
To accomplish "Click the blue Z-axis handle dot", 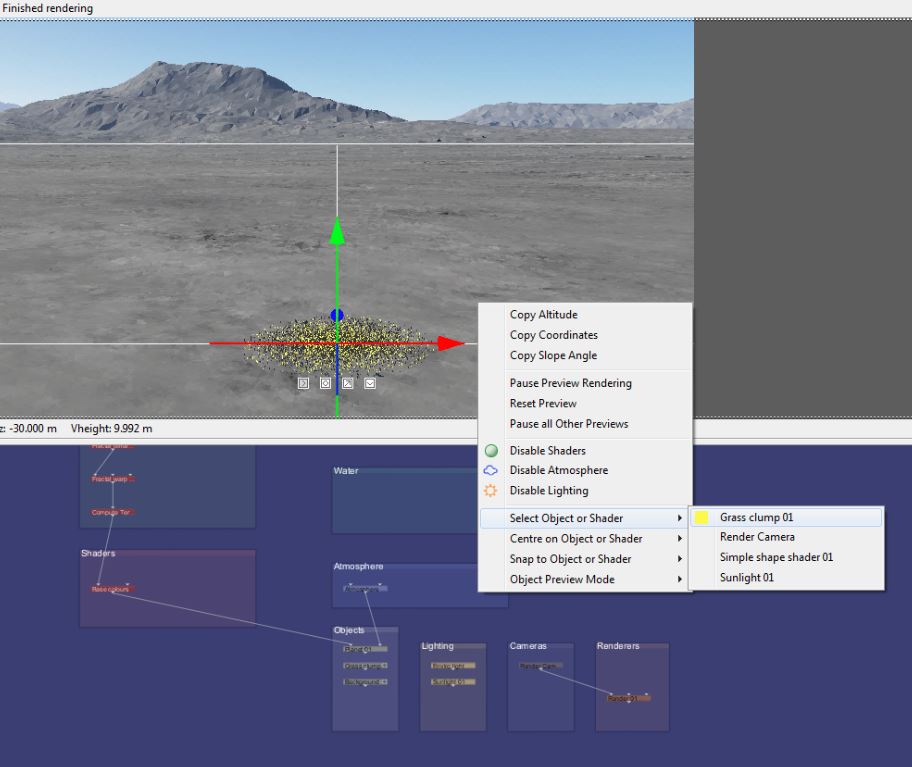I will coord(337,315).
